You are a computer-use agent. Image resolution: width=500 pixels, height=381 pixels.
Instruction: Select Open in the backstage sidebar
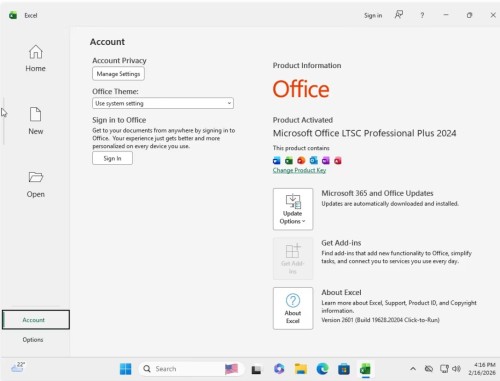pos(35,185)
